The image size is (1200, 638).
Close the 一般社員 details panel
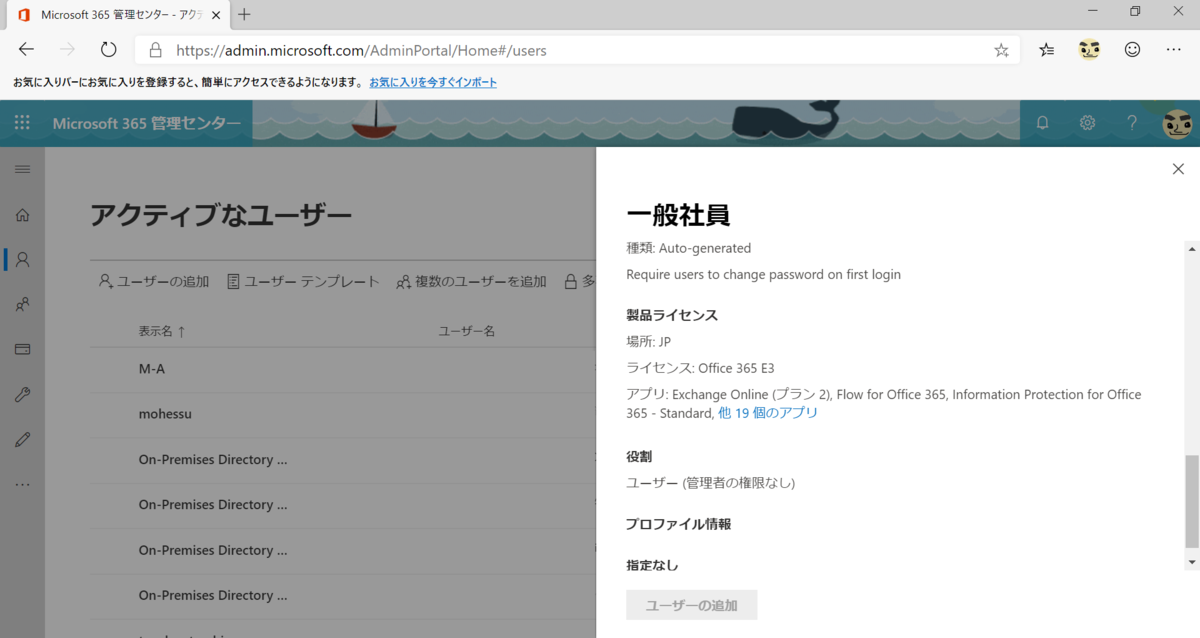pyautogui.click(x=1178, y=169)
